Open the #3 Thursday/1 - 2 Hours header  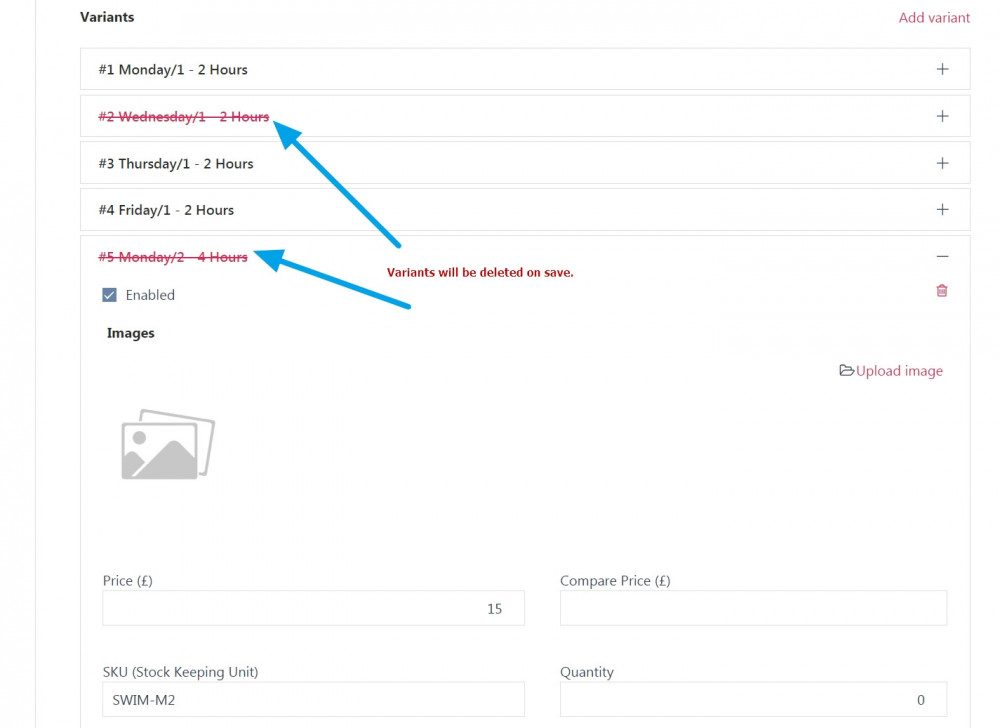coord(176,164)
